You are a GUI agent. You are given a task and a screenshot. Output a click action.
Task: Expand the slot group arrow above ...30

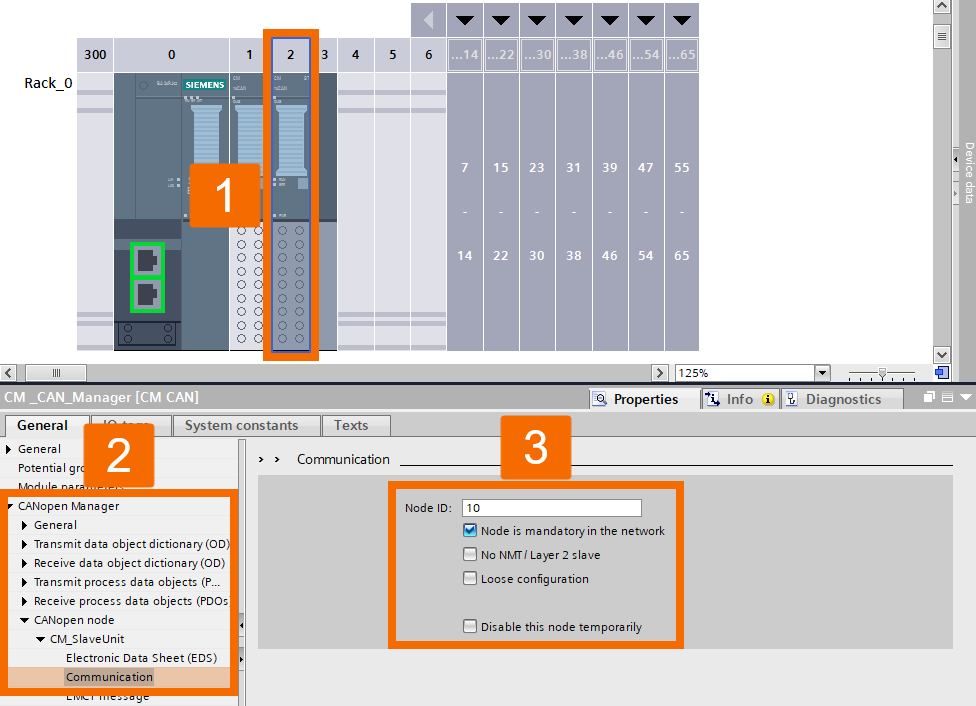tap(537, 20)
